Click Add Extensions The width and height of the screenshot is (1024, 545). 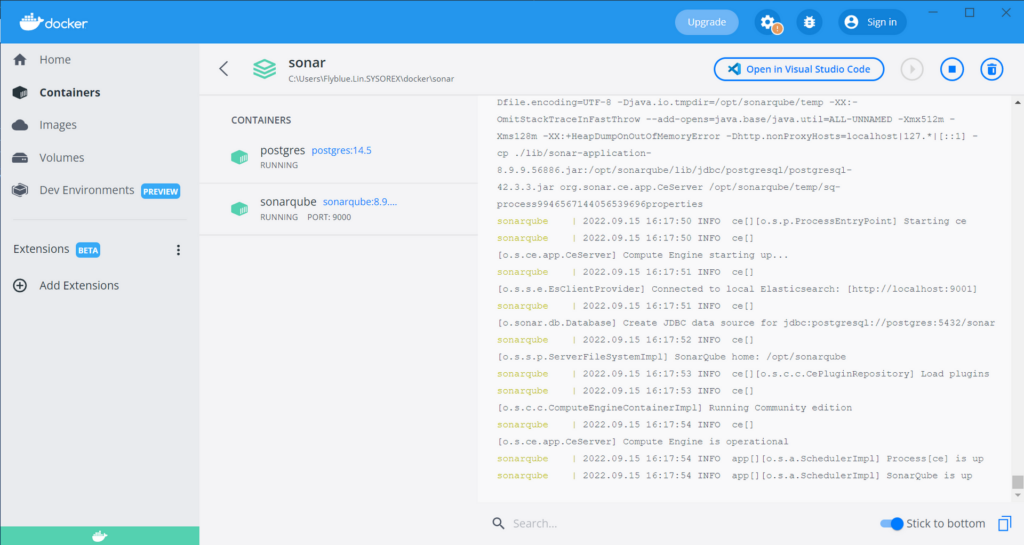point(79,285)
